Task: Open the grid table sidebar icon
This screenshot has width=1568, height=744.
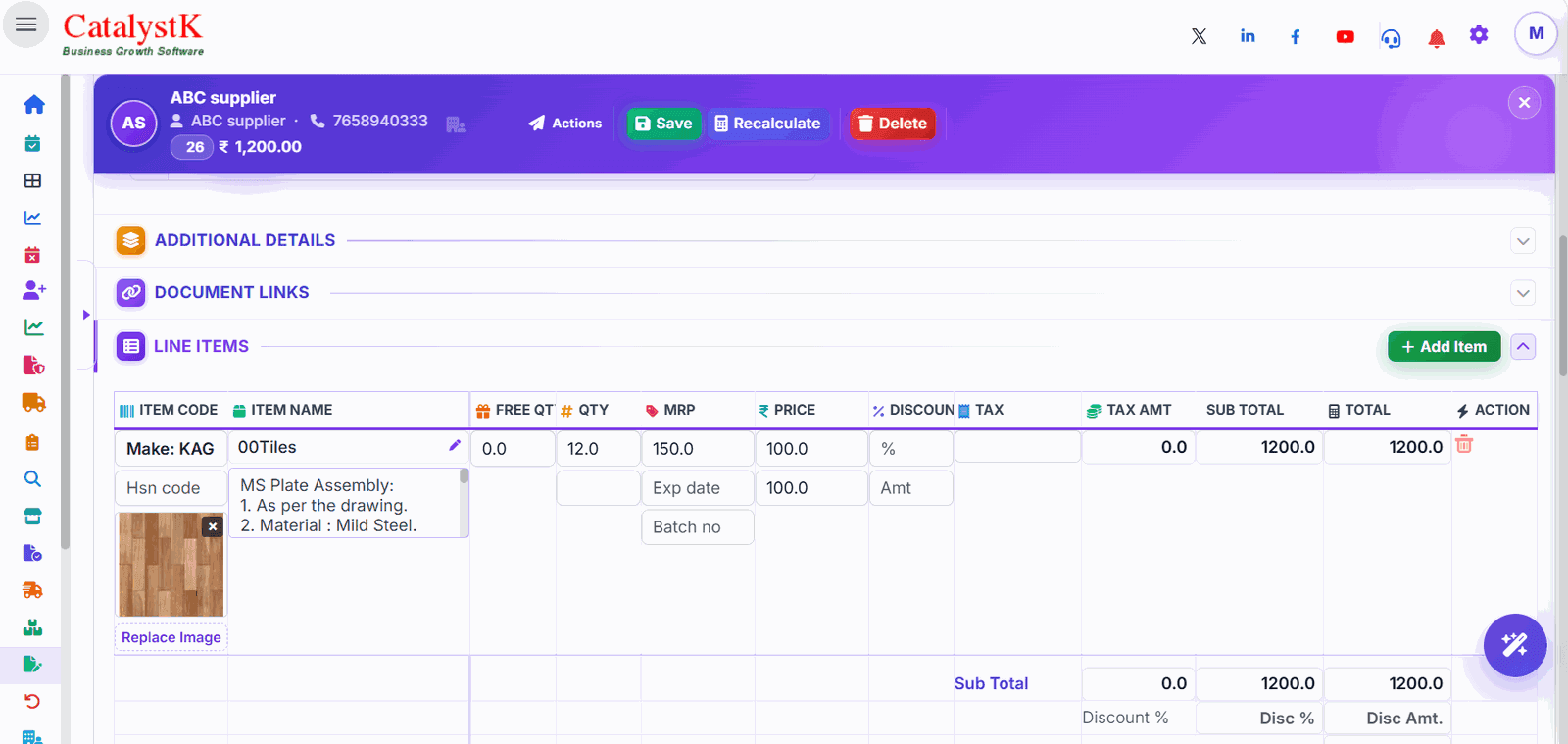Action: (32, 180)
